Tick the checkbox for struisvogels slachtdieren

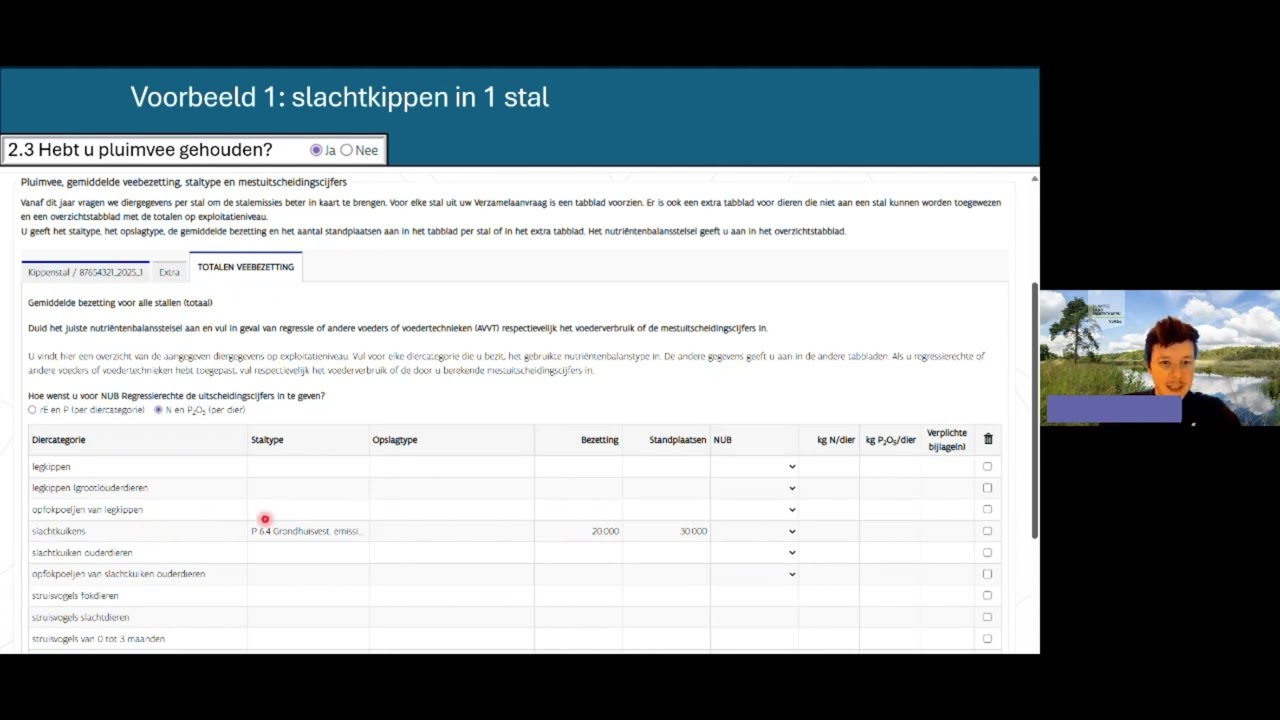pos(987,617)
